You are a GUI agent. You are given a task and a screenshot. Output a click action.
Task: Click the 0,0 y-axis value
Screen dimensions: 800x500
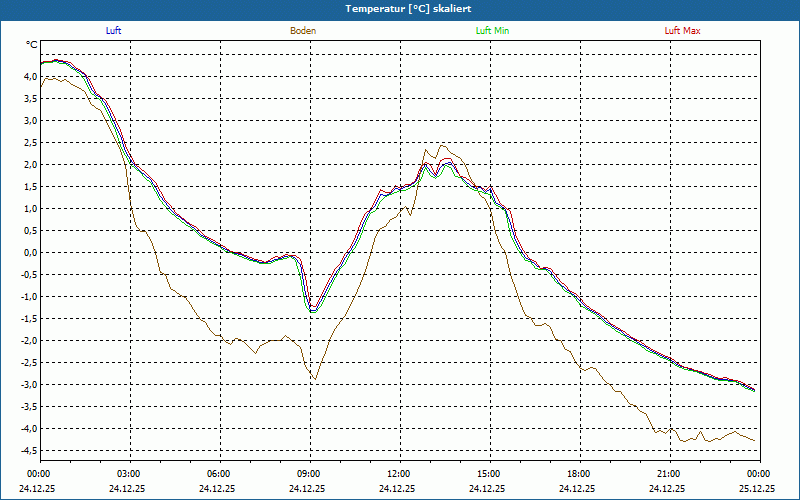click(x=29, y=253)
